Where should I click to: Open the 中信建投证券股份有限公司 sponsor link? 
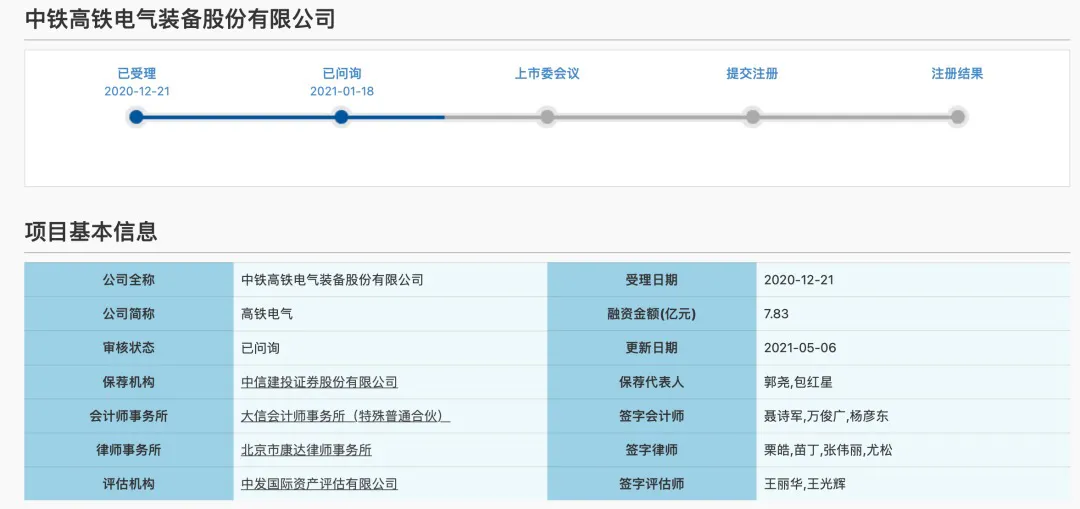pos(320,382)
